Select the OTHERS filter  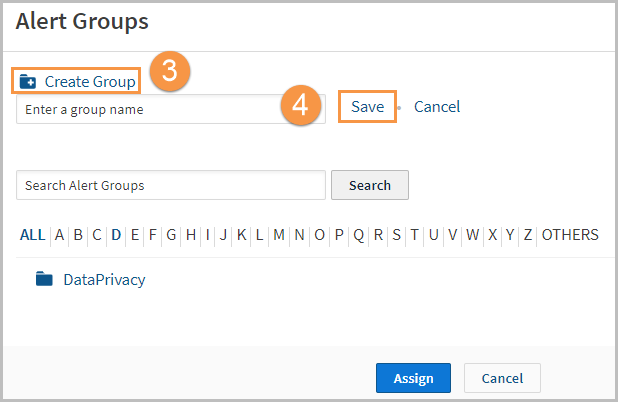pyautogui.click(x=570, y=235)
